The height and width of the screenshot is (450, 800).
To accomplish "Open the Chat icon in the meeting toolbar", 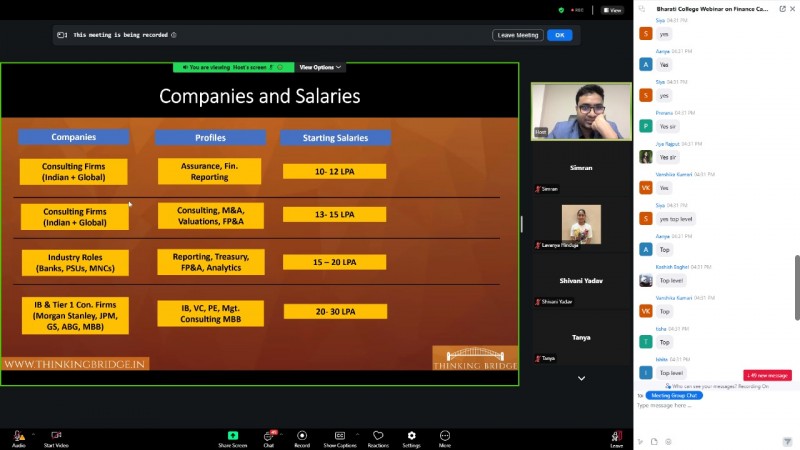I will click(x=268, y=436).
